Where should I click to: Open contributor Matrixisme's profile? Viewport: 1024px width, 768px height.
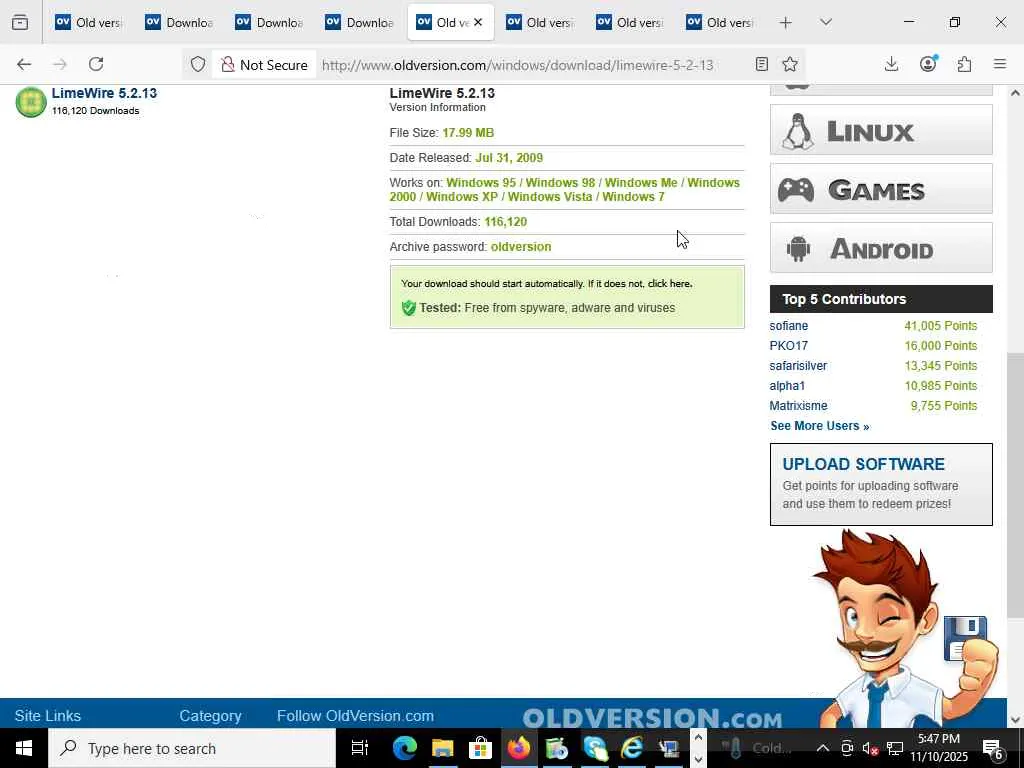point(798,406)
